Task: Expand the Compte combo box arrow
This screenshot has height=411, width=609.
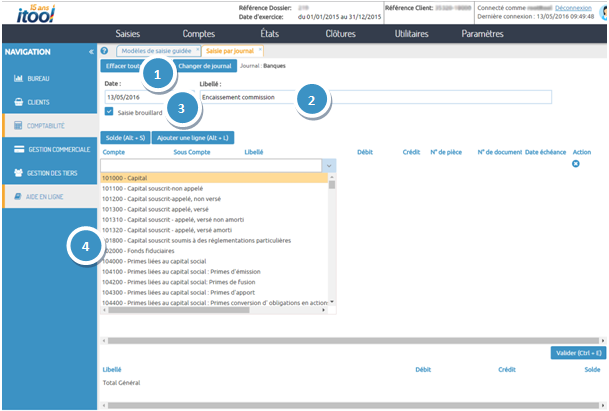Action: pyautogui.click(x=330, y=166)
